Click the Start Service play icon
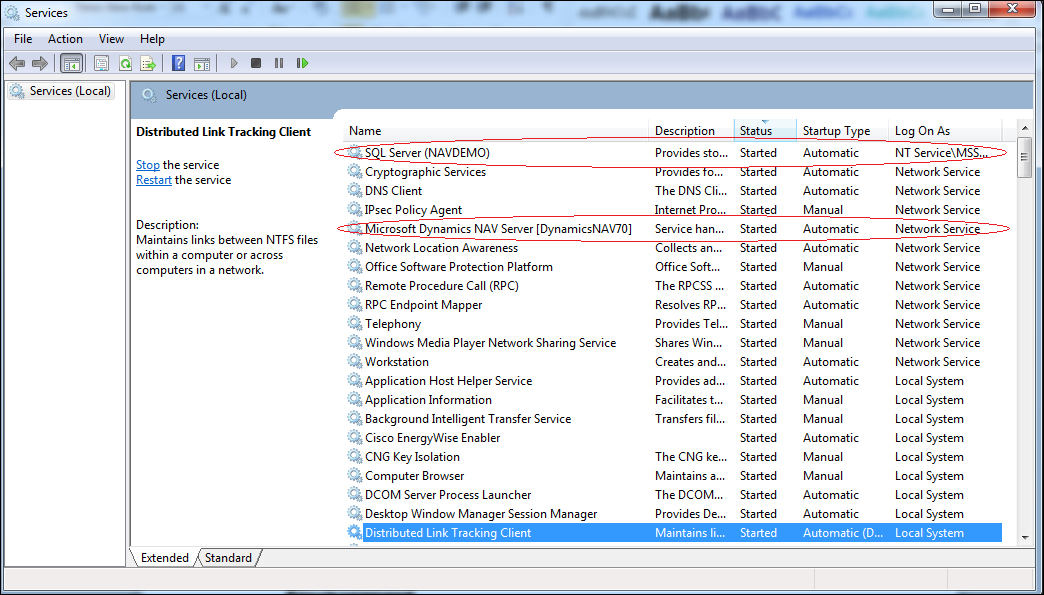Image resolution: width=1044 pixels, height=595 pixels. tap(234, 63)
